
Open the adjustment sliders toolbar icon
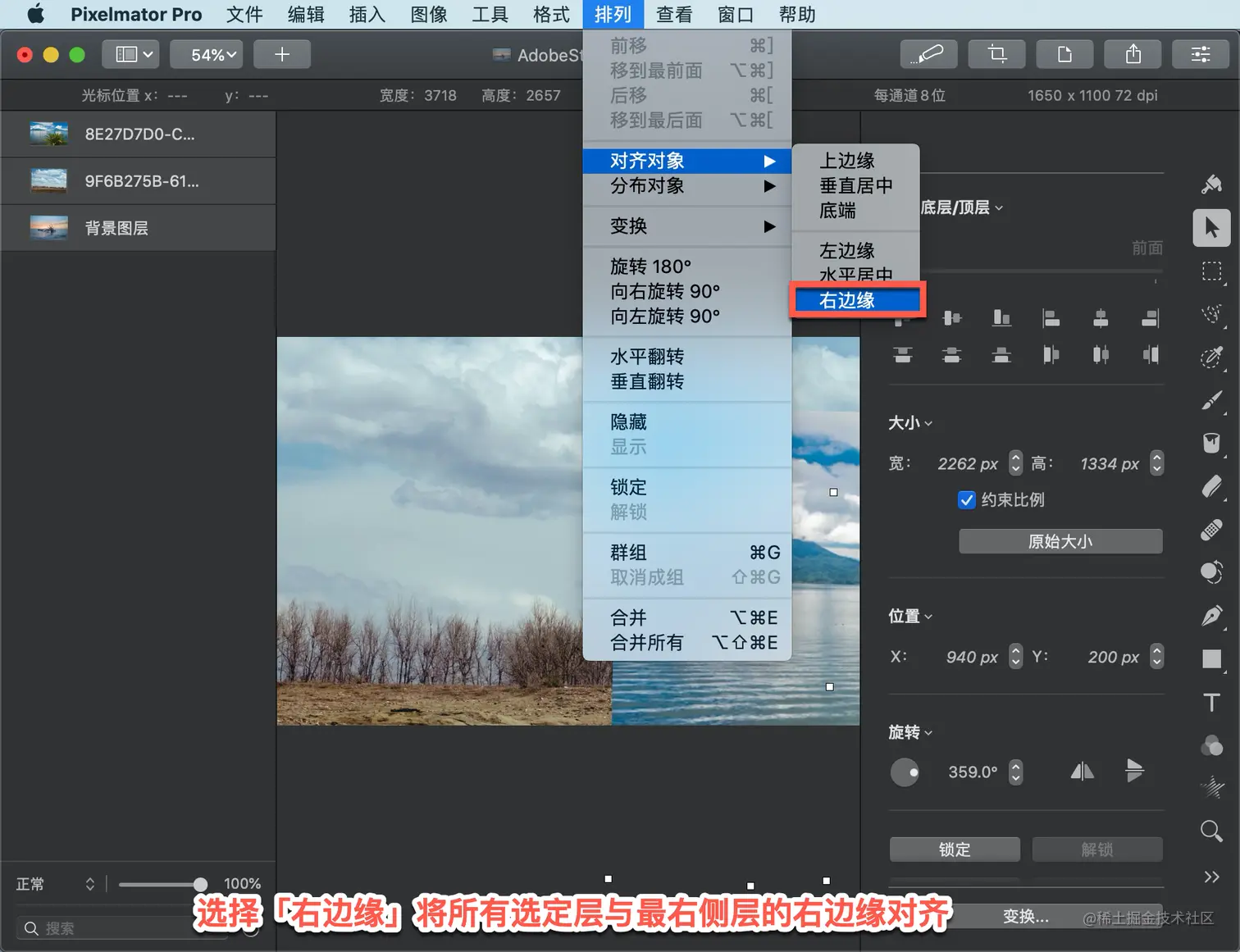pyautogui.click(x=1201, y=54)
